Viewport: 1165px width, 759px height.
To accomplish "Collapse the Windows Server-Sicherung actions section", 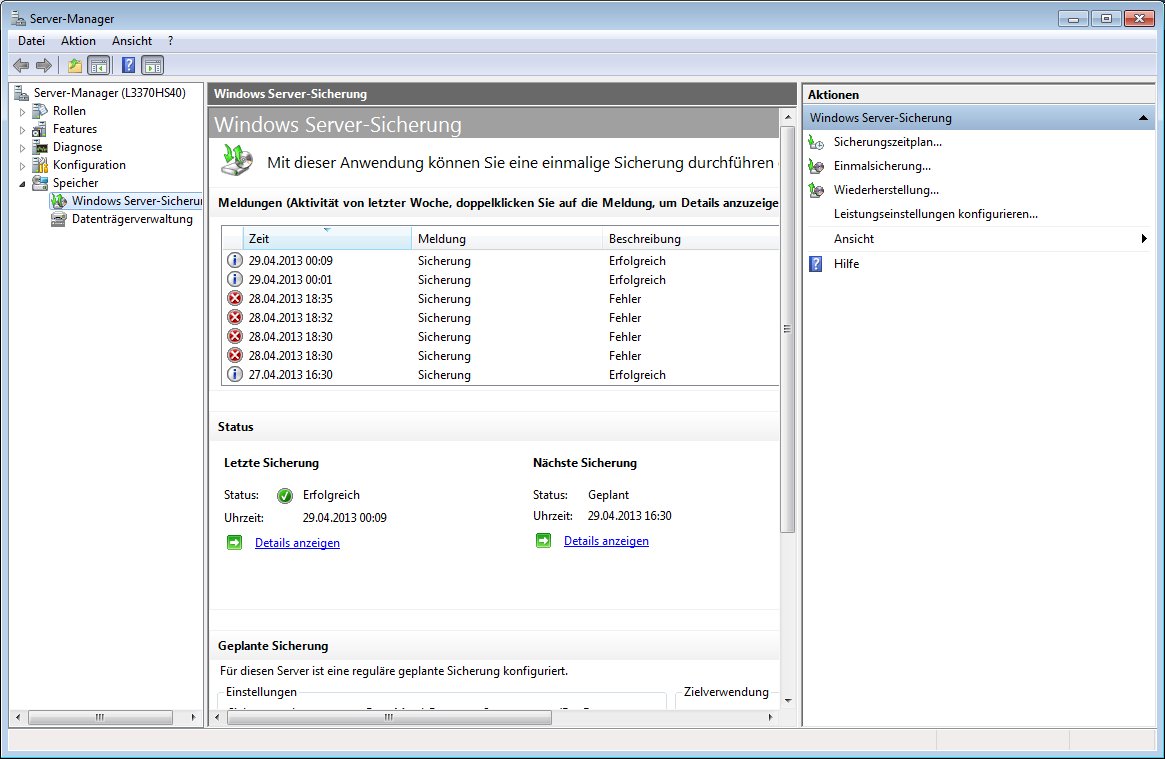I will coord(1143,117).
